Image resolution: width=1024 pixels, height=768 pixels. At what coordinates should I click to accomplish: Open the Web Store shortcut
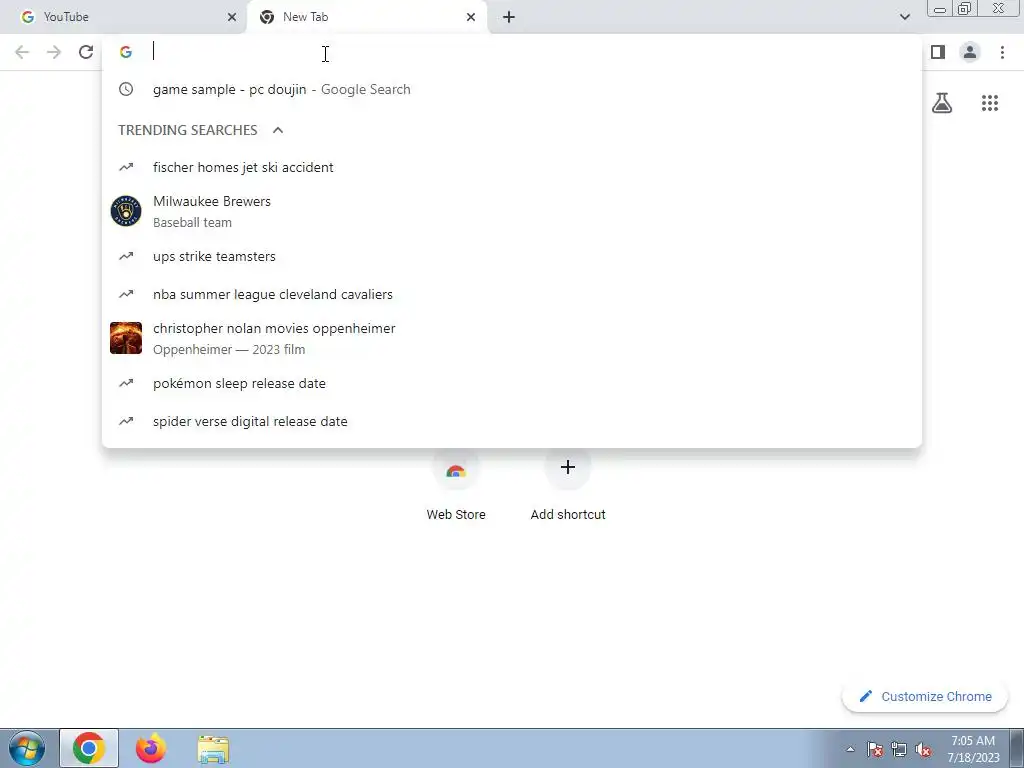click(x=456, y=487)
